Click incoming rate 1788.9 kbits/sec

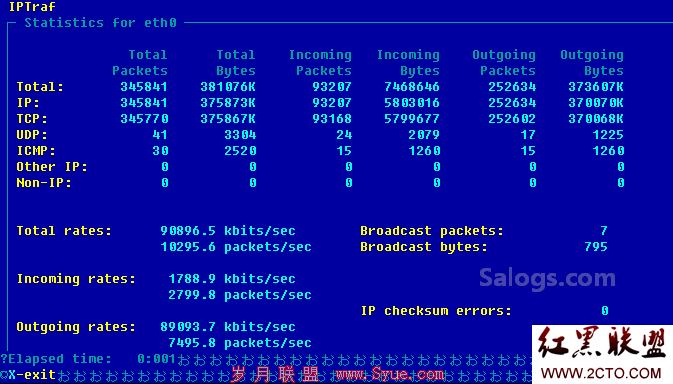[x=232, y=279]
